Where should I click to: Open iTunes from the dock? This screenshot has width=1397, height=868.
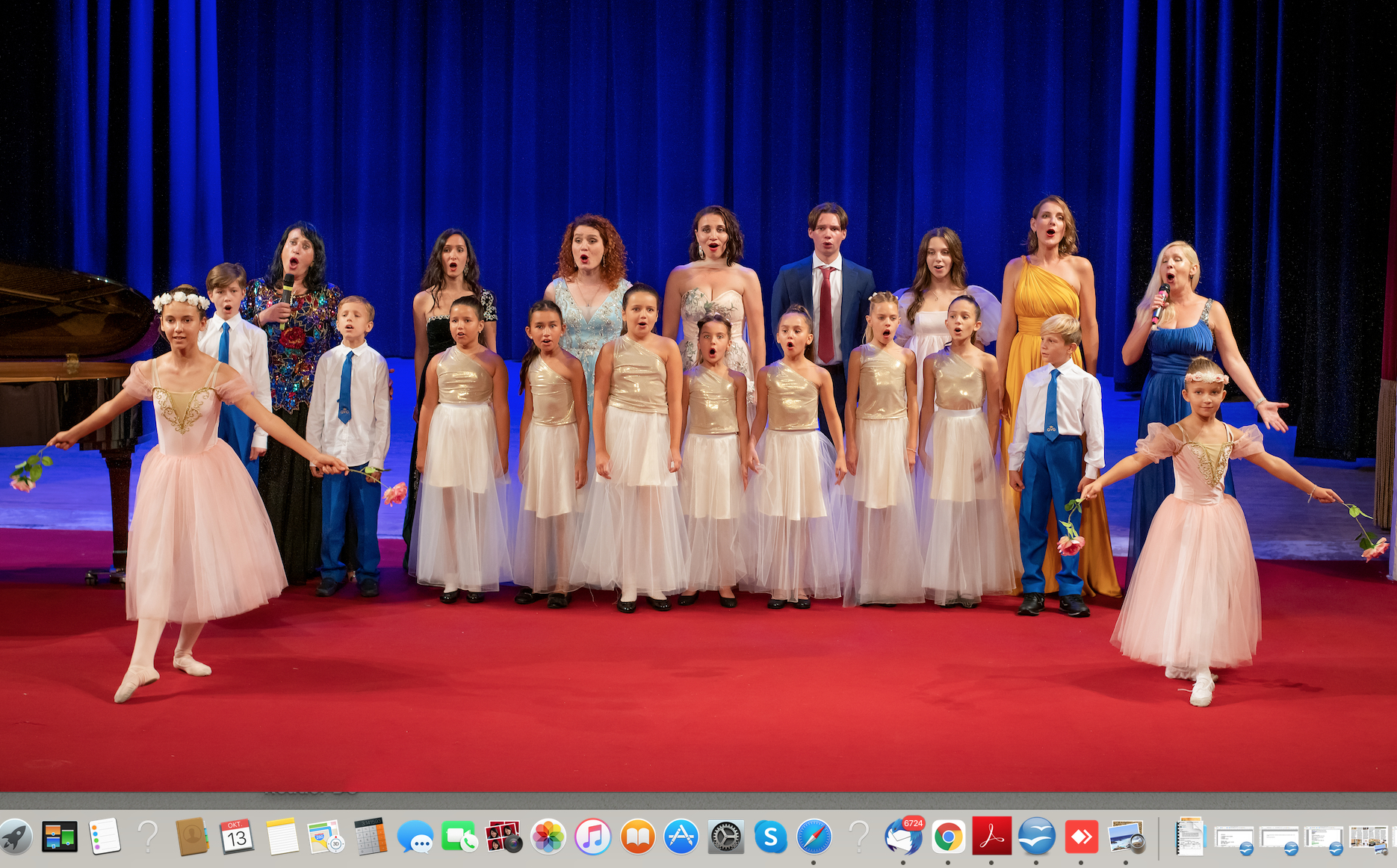tap(592, 837)
